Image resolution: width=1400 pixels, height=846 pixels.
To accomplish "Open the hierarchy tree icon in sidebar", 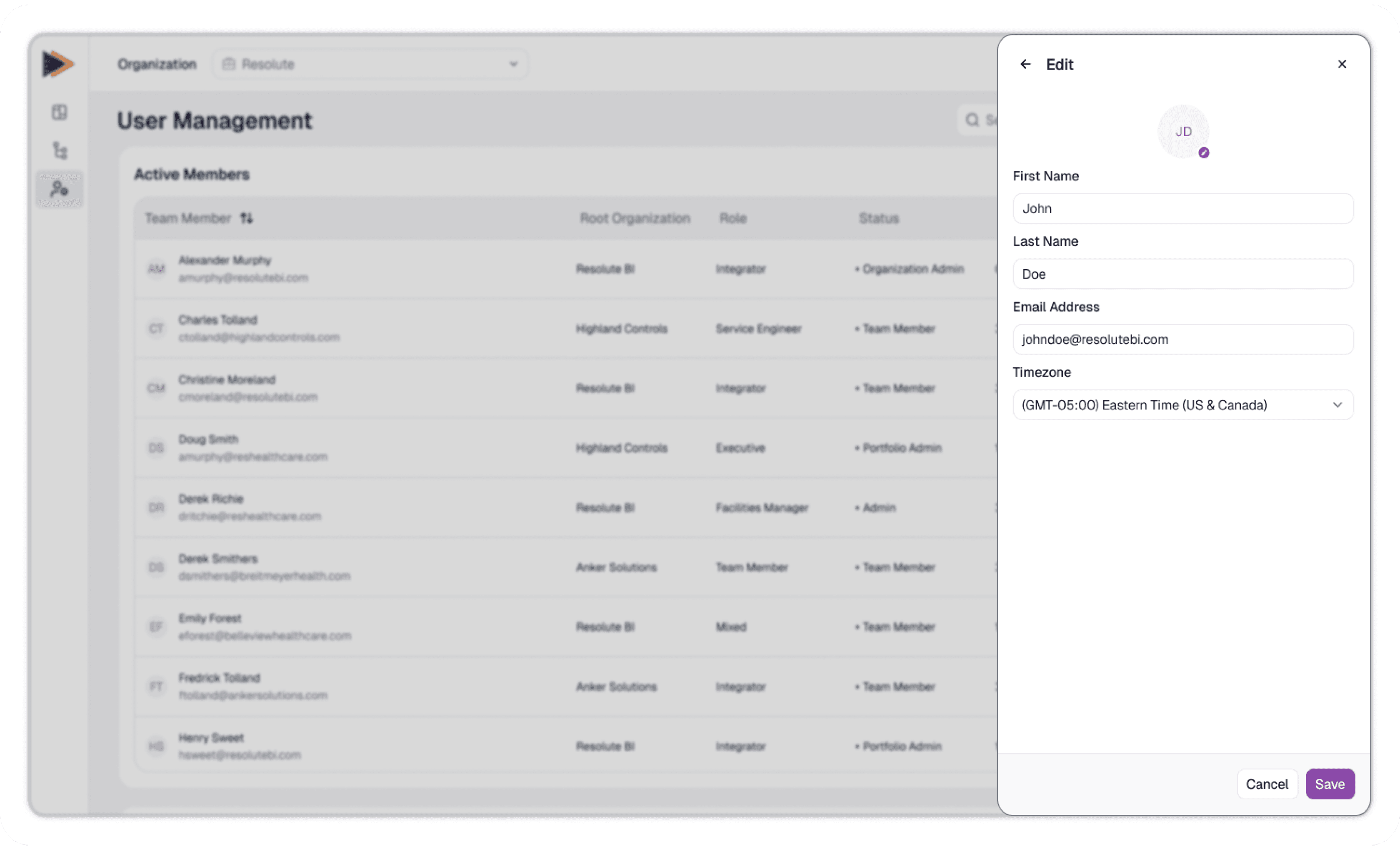I will pyautogui.click(x=60, y=150).
